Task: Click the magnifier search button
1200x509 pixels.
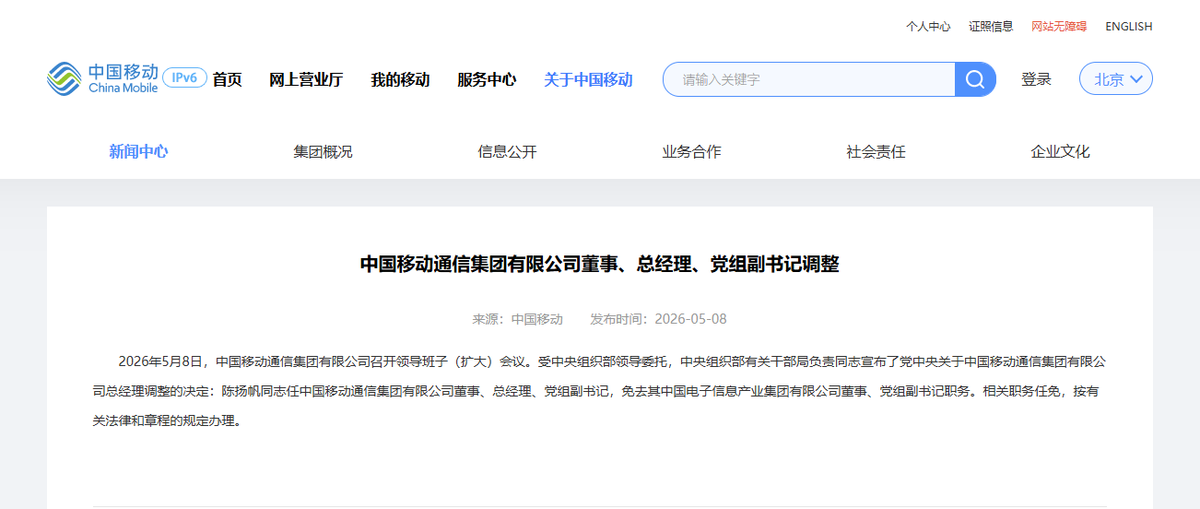Action: pos(975,79)
